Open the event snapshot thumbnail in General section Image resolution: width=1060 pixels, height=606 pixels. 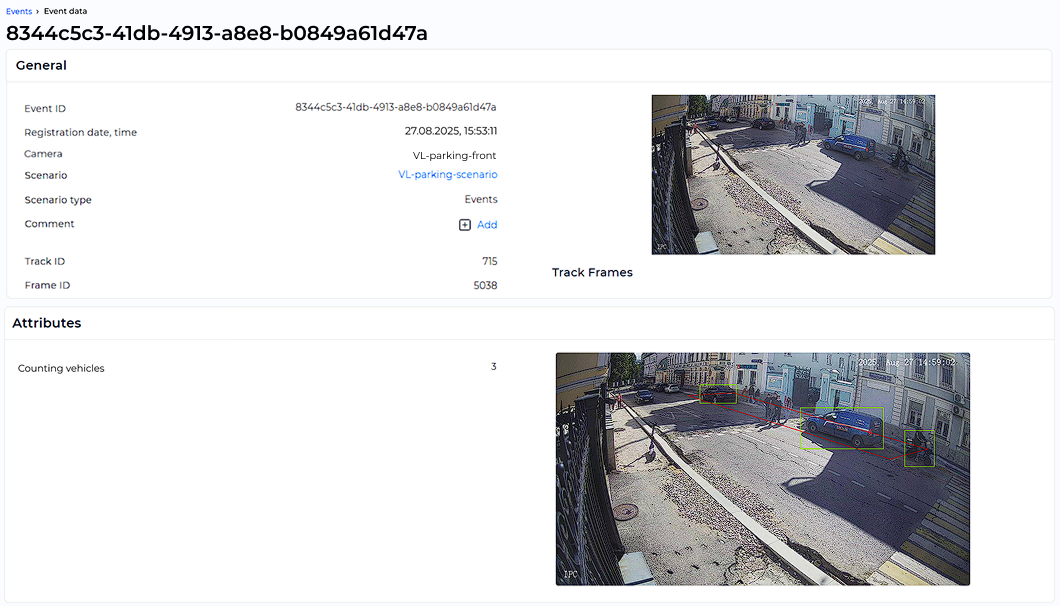pyautogui.click(x=793, y=174)
